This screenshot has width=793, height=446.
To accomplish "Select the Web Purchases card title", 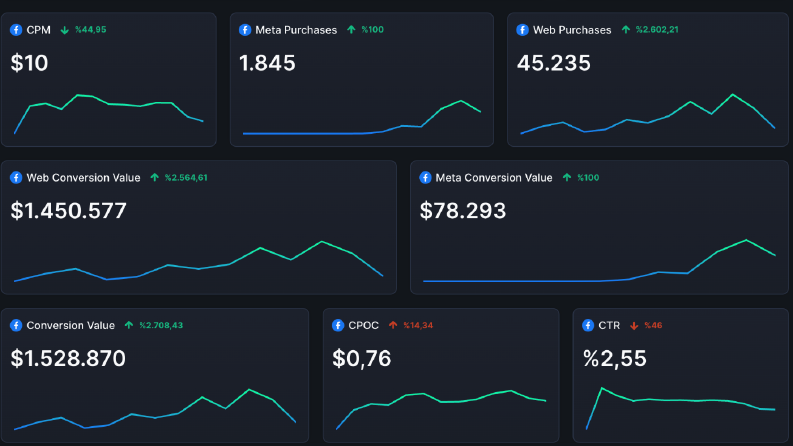I will tap(572, 30).
